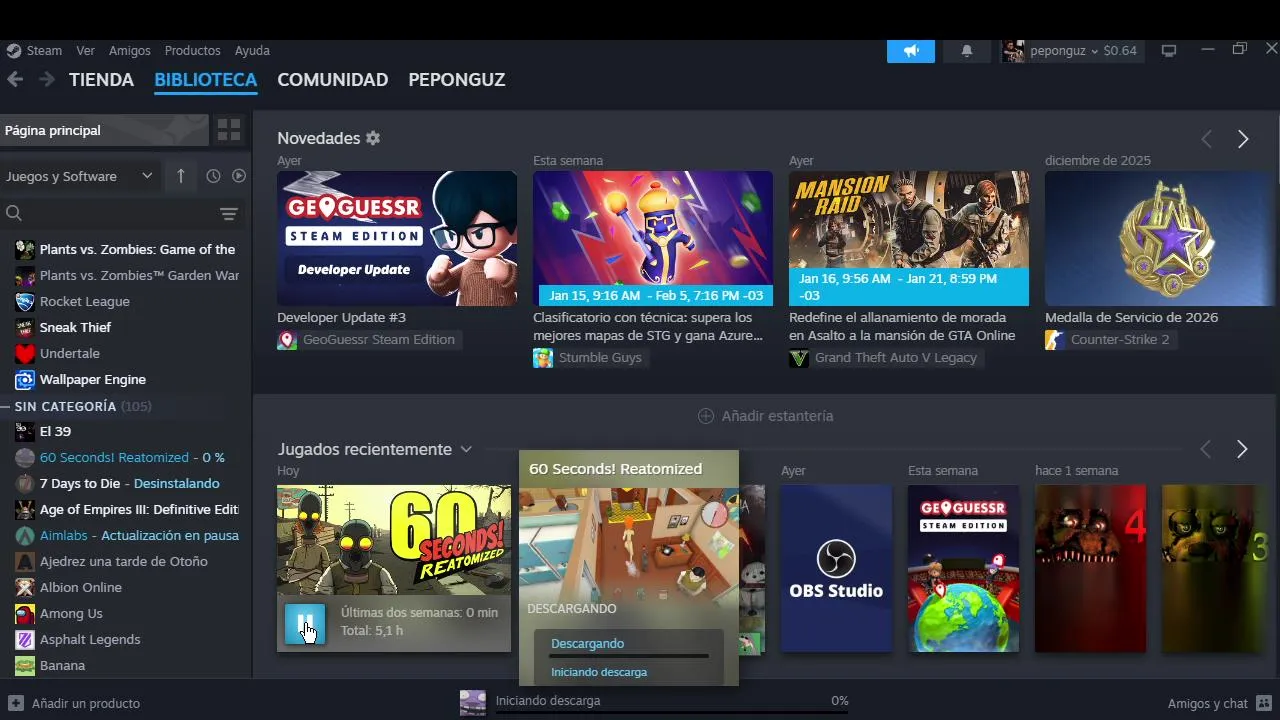Open the Mansion Raid news image
This screenshot has height=720, width=1280.
[x=909, y=238]
